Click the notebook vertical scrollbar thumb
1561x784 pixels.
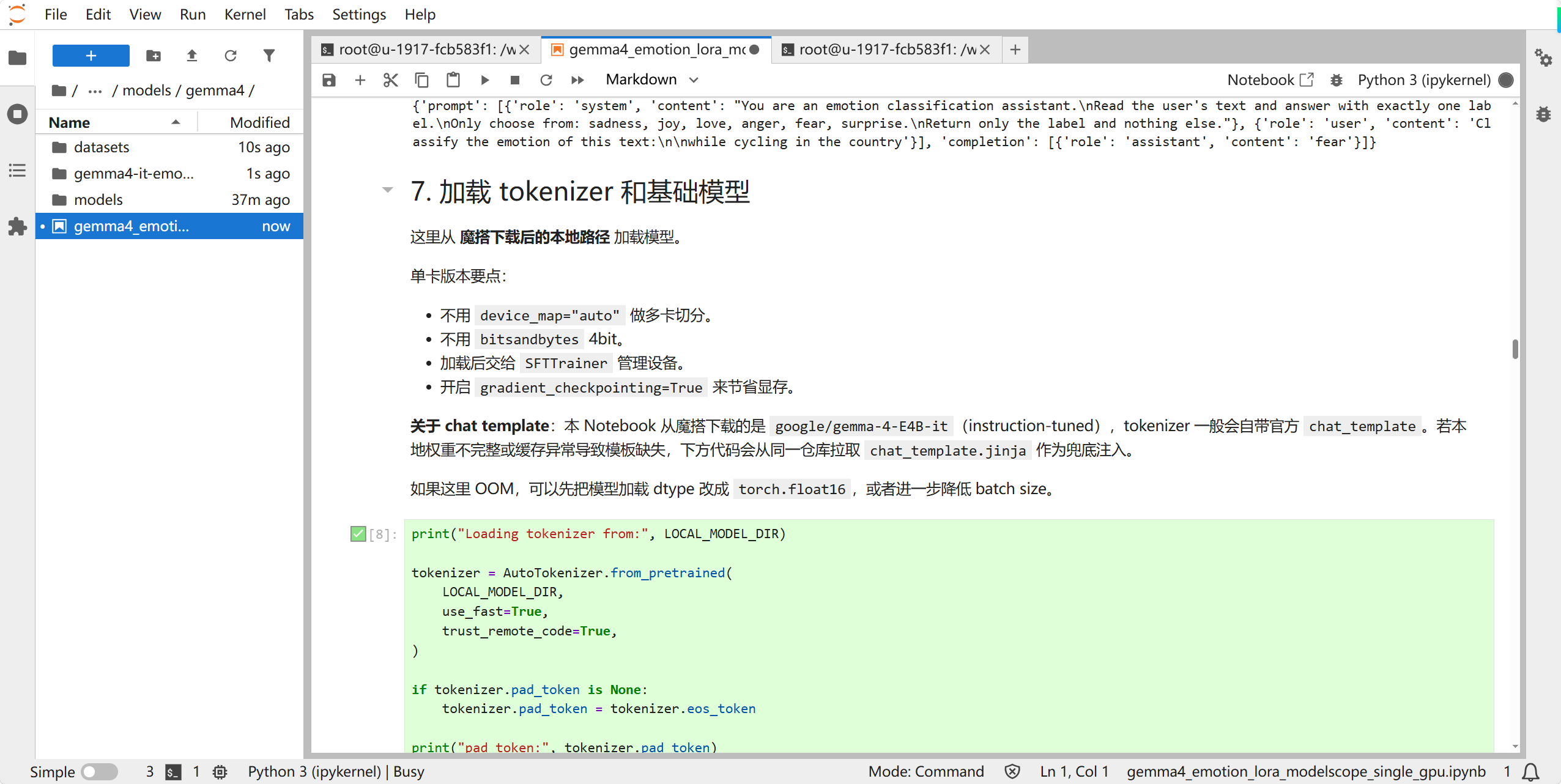pyautogui.click(x=1515, y=349)
